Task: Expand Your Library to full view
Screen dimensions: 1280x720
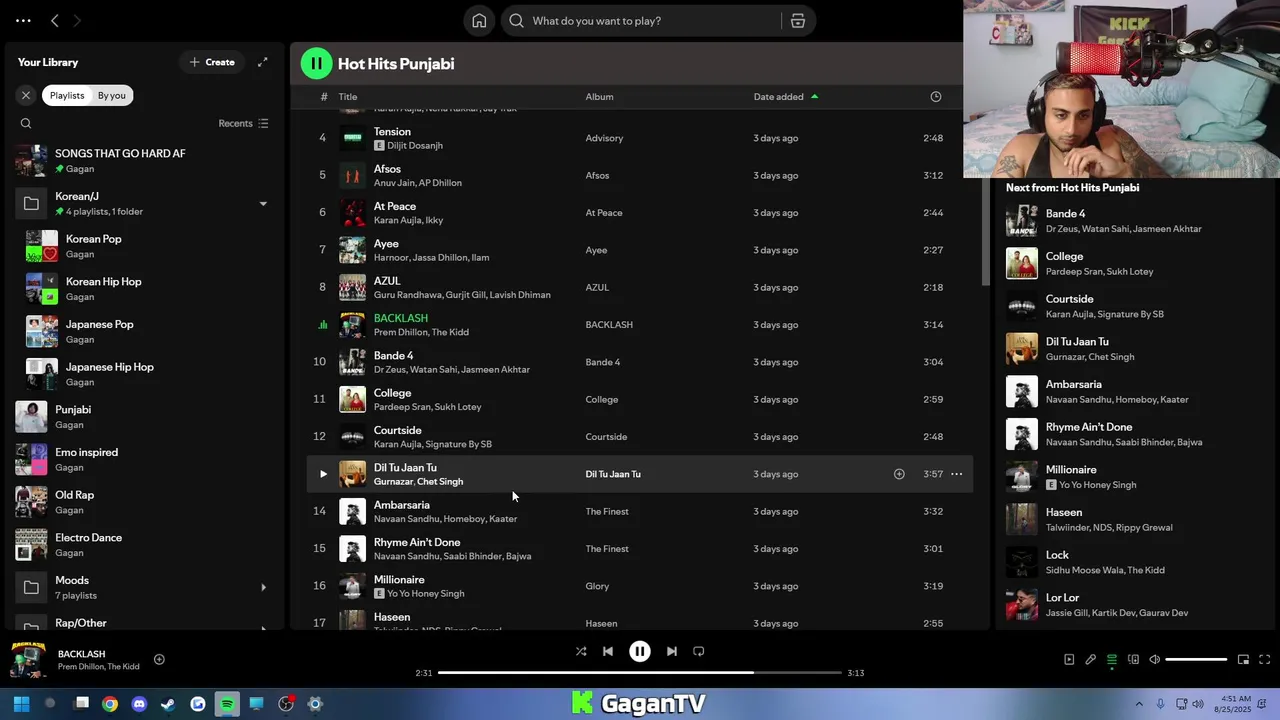Action: coord(263,62)
